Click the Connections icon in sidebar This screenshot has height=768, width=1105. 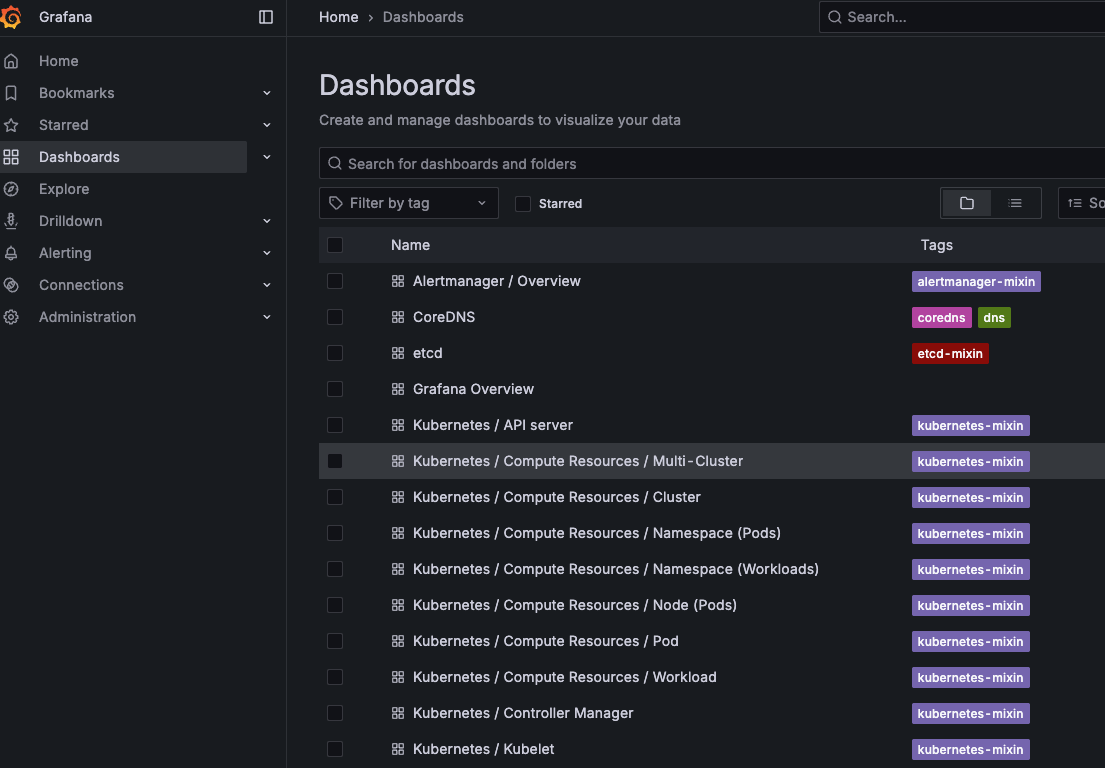pos(11,285)
